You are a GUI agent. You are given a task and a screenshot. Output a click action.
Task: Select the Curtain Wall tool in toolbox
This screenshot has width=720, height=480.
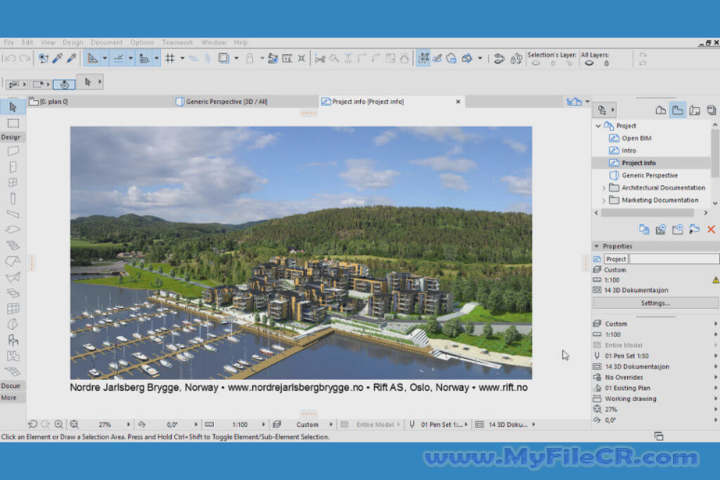(x=13, y=309)
